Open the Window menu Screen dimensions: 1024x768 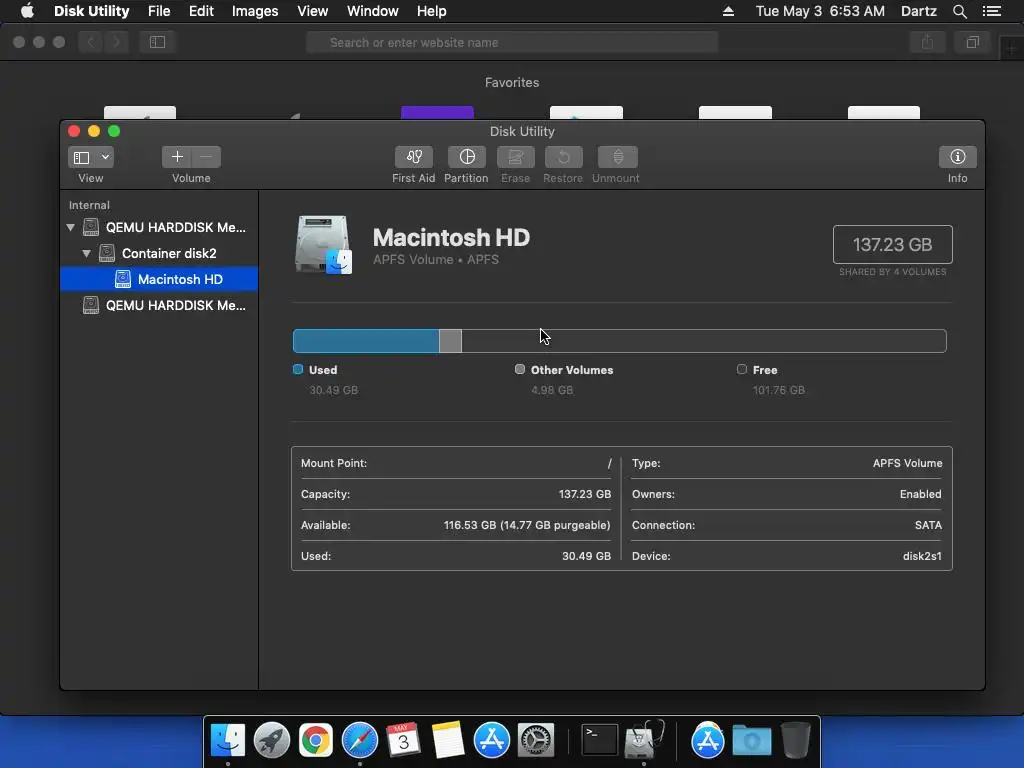tap(372, 11)
